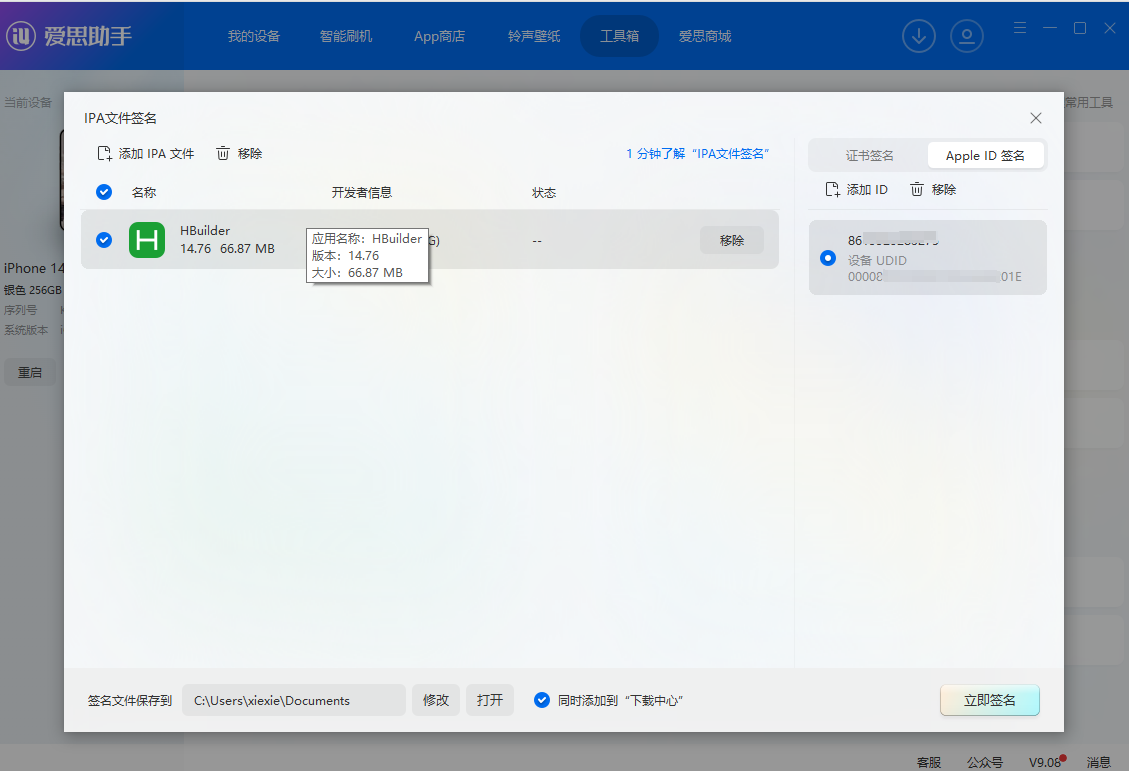Viewport: 1129px width, 771px height.
Task: Click 签名文件保存到 label
Action: [x=130, y=700]
